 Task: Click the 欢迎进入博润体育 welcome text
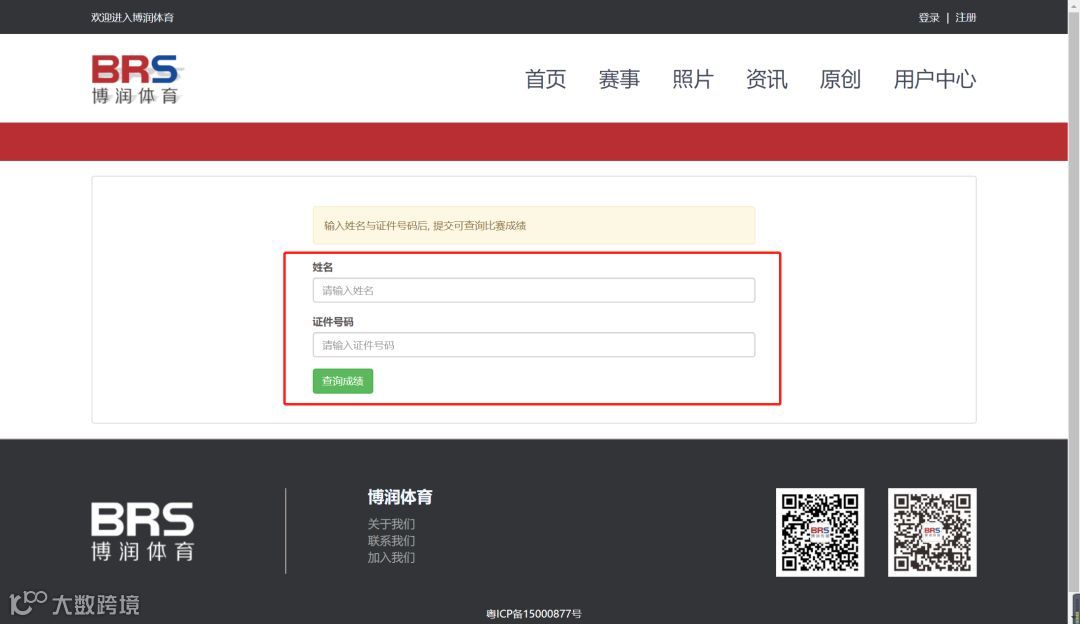(132, 17)
